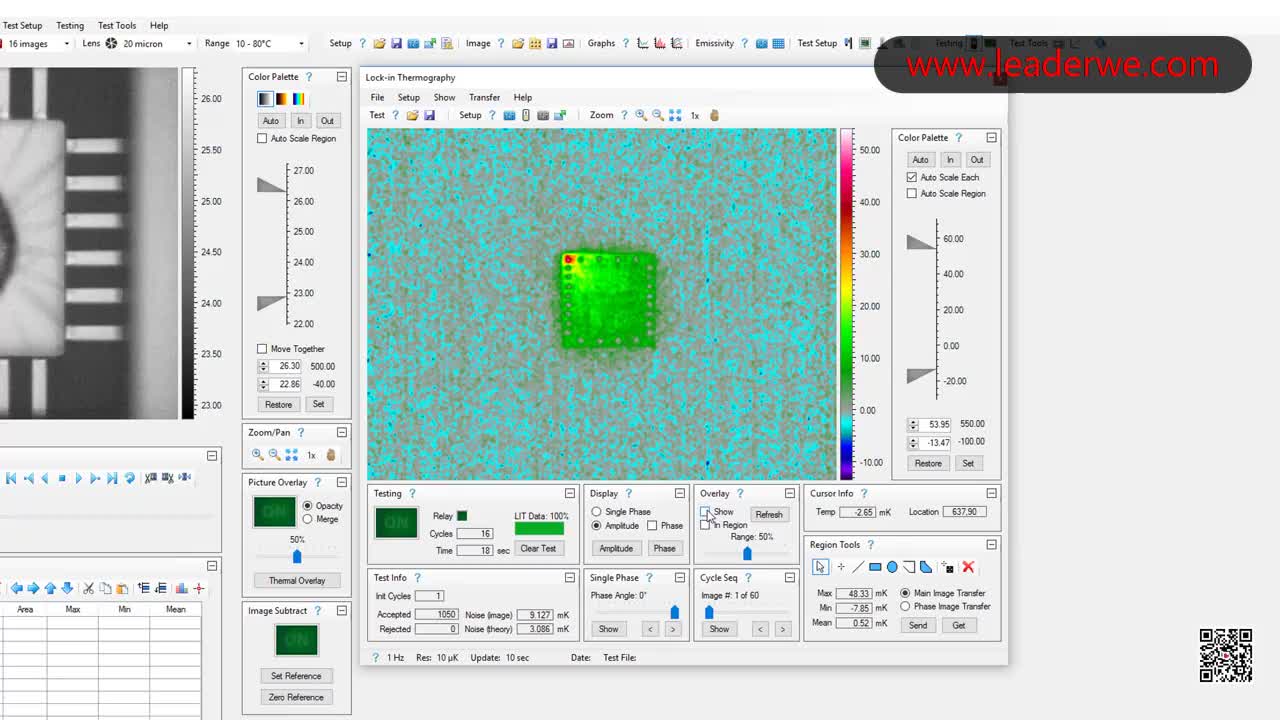
Task: Jump to the first frame of playback
Action: click(11, 478)
